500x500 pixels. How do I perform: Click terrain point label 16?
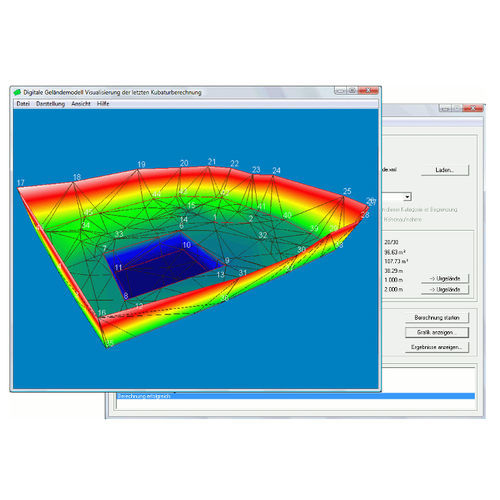click(x=102, y=313)
